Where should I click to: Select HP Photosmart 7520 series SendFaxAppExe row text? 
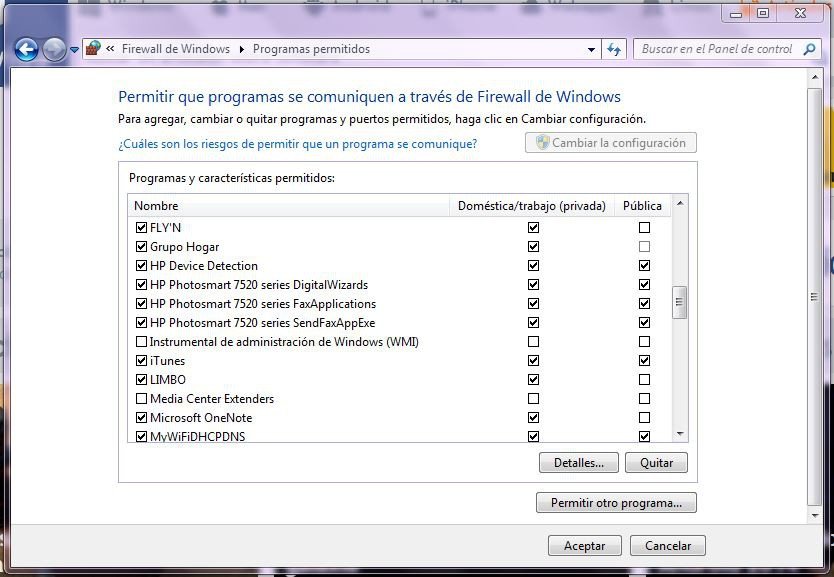click(x=263, y=323)
